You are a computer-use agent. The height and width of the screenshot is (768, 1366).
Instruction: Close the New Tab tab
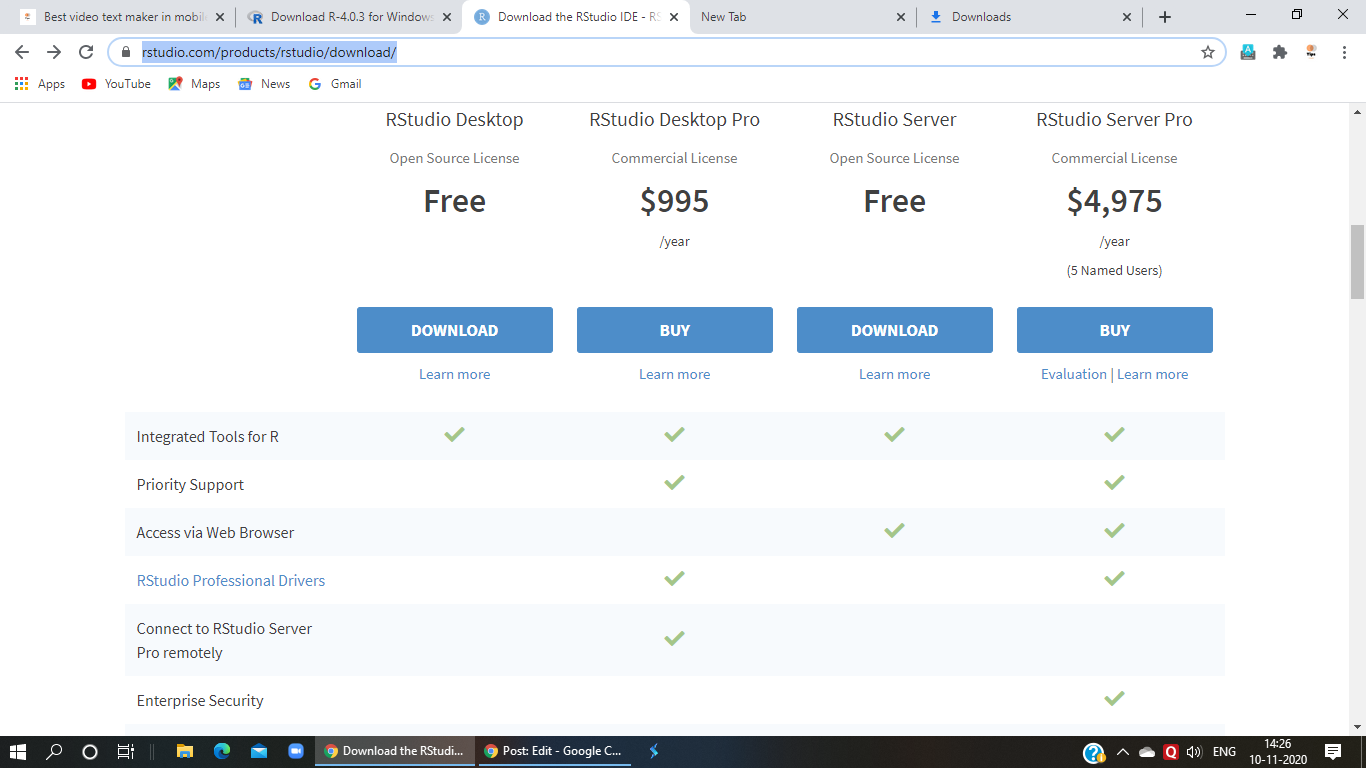point(901,17)
